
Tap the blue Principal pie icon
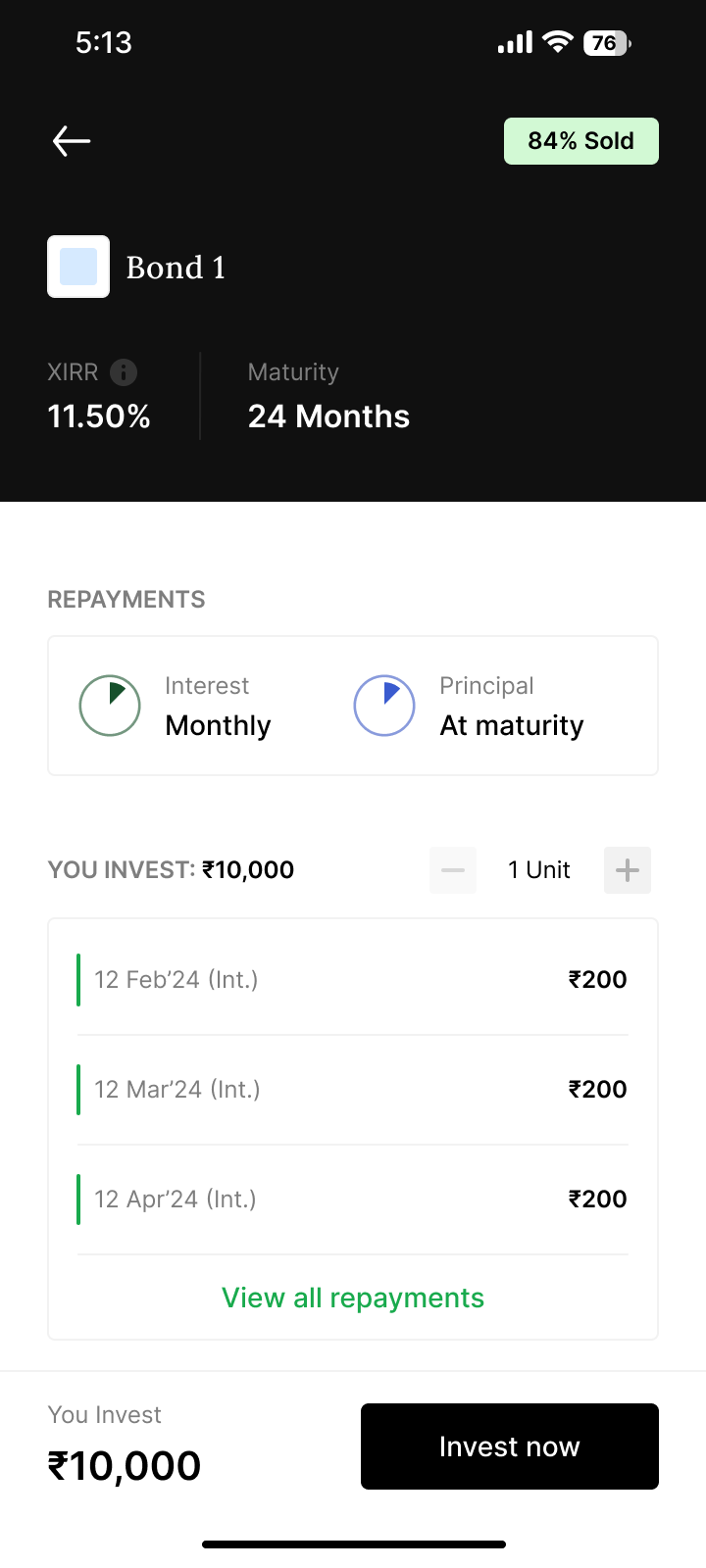384,706
